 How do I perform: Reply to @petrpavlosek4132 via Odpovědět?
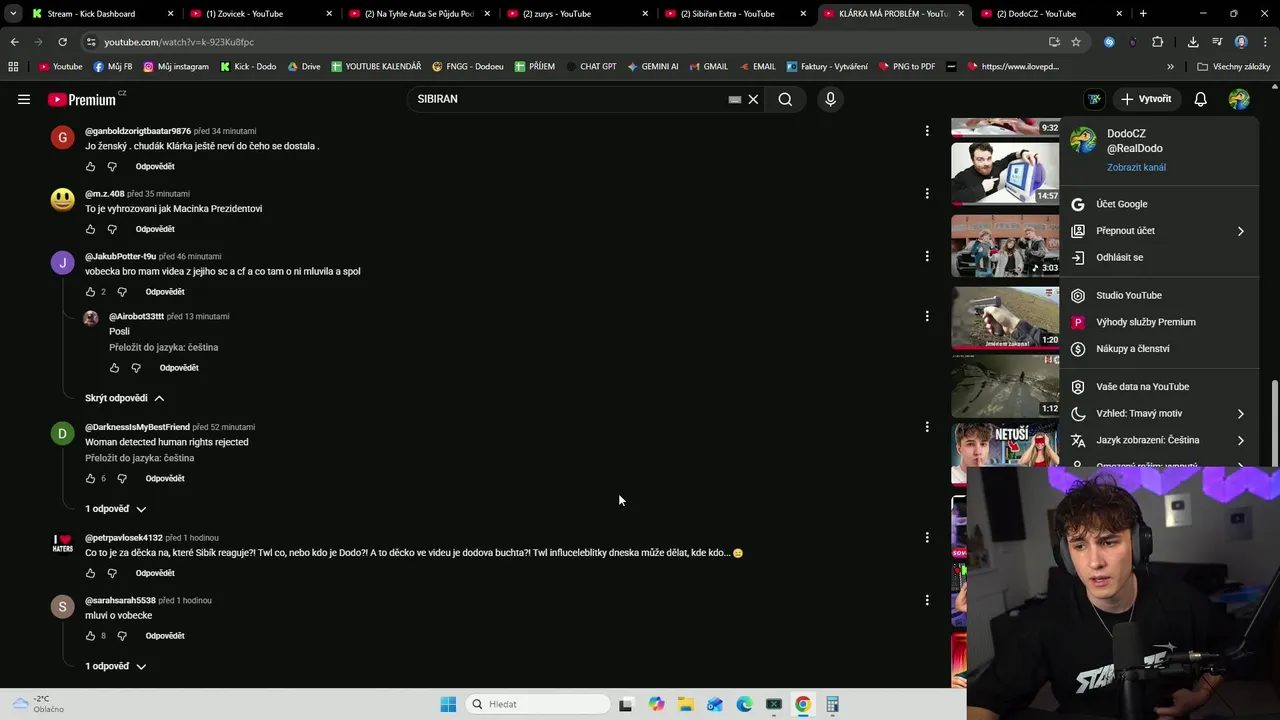[155, 573]
